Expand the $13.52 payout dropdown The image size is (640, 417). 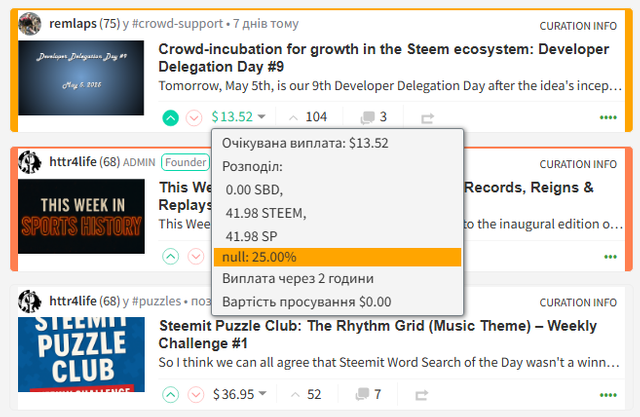[239, 117]
